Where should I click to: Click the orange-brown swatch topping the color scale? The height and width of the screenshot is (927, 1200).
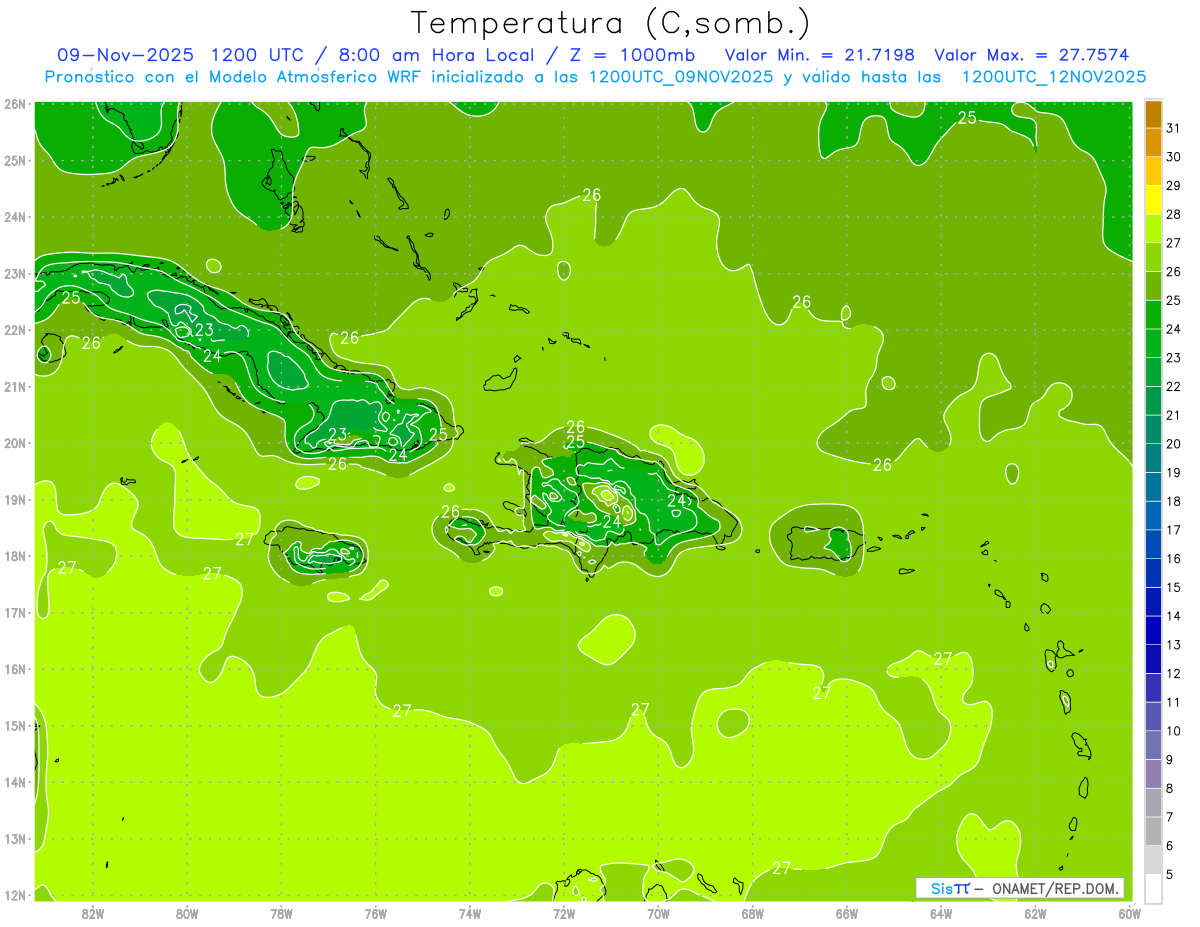tap(1153, 114)
